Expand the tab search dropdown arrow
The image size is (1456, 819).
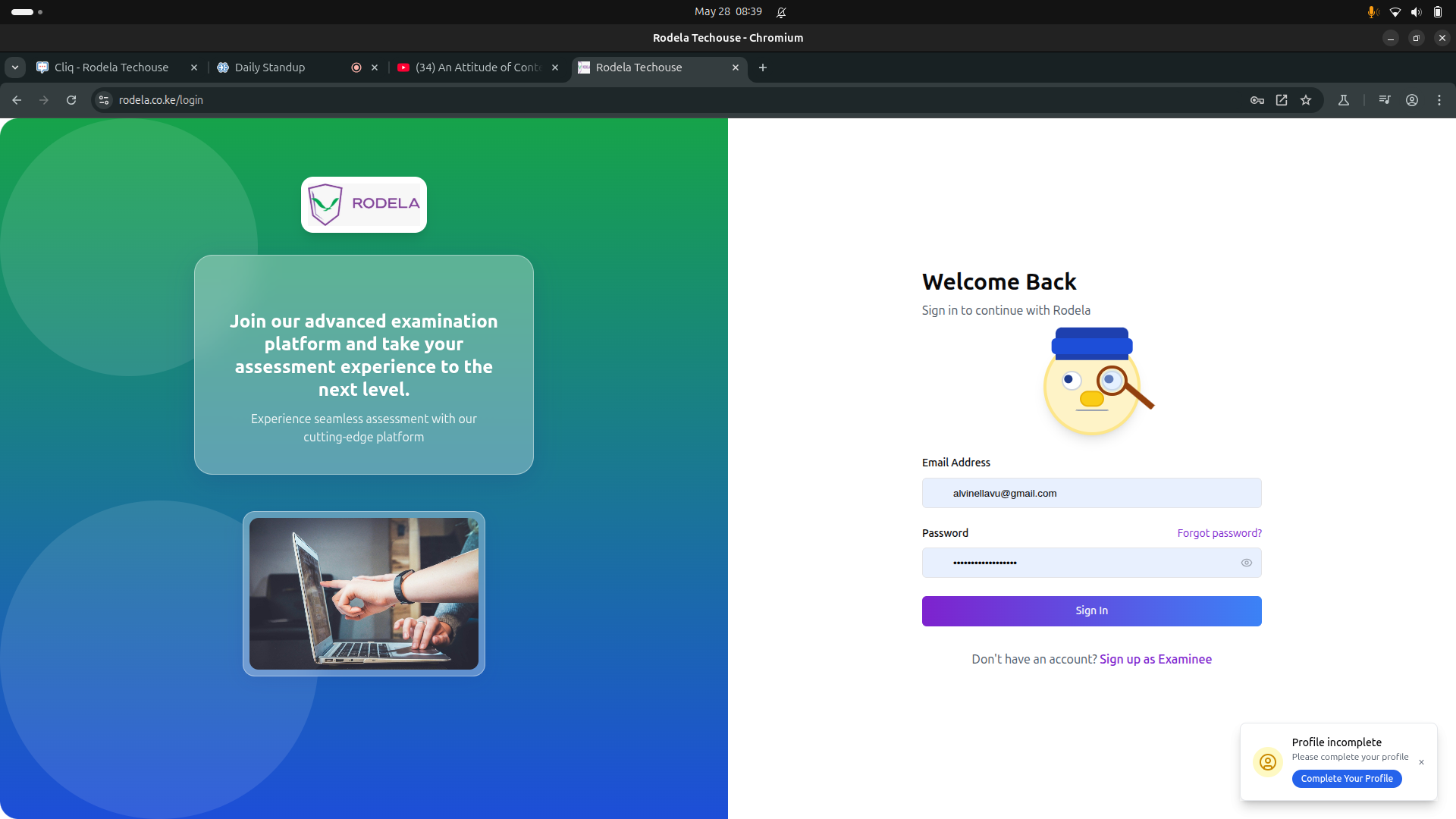tap(15, 67)
